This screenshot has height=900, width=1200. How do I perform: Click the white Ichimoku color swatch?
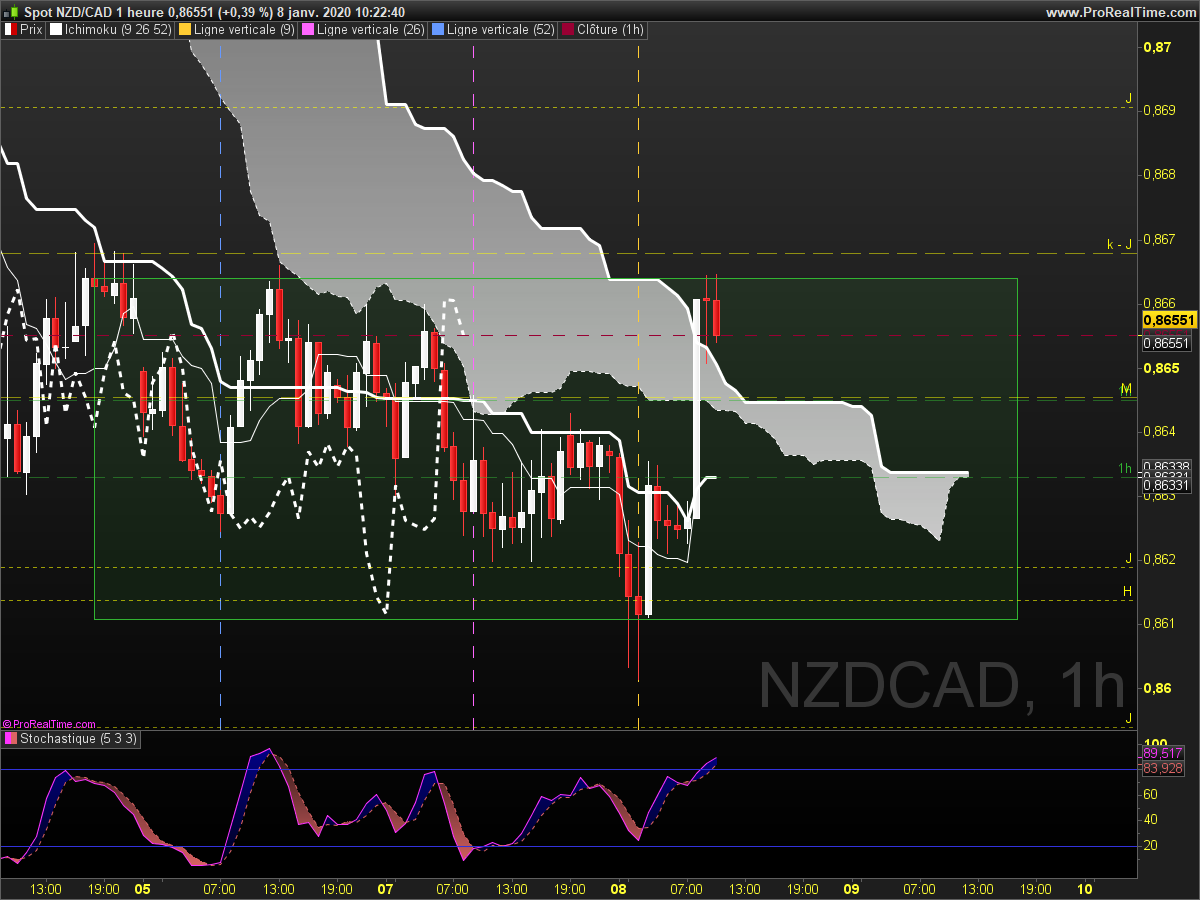(x=56, y=30)
